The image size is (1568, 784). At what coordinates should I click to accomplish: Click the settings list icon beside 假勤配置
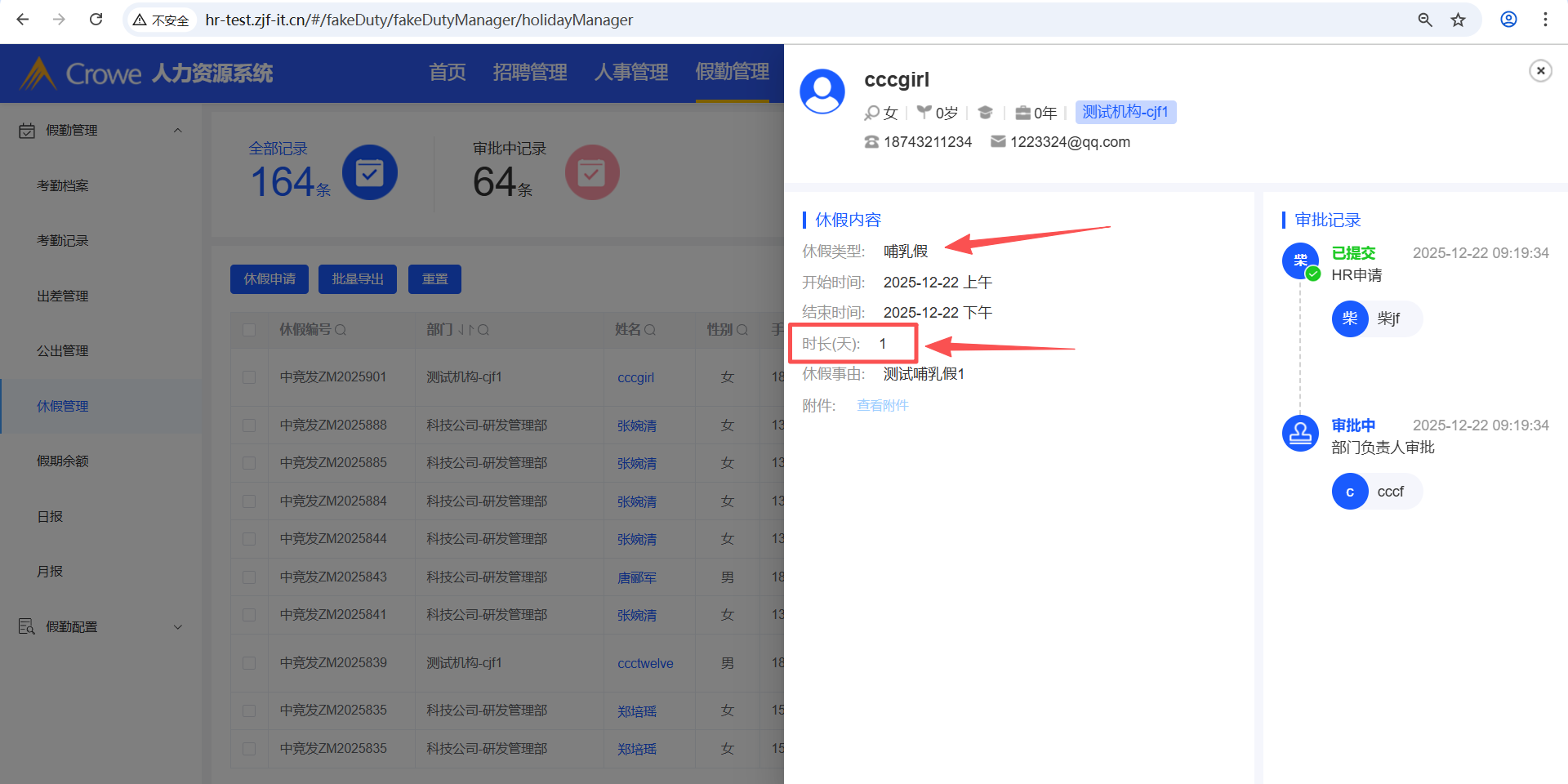27,626
